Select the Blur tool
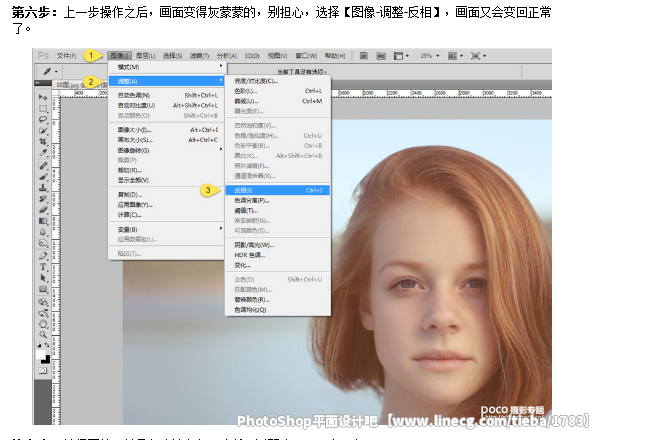The width and height of the screenshot is (645, 440). 43,232
